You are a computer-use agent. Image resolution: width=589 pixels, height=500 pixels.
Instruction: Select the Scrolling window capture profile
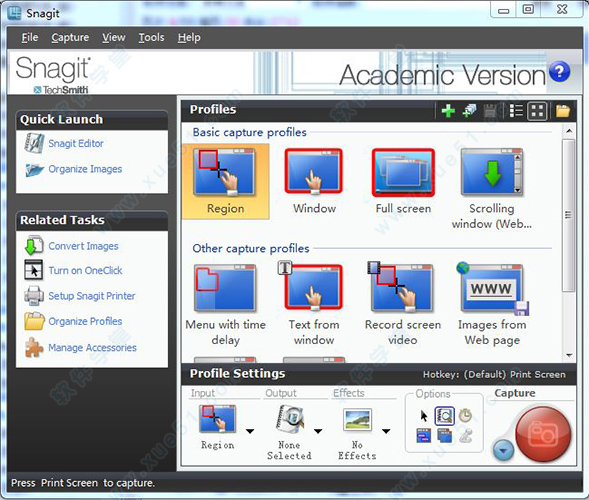[492, 188]
